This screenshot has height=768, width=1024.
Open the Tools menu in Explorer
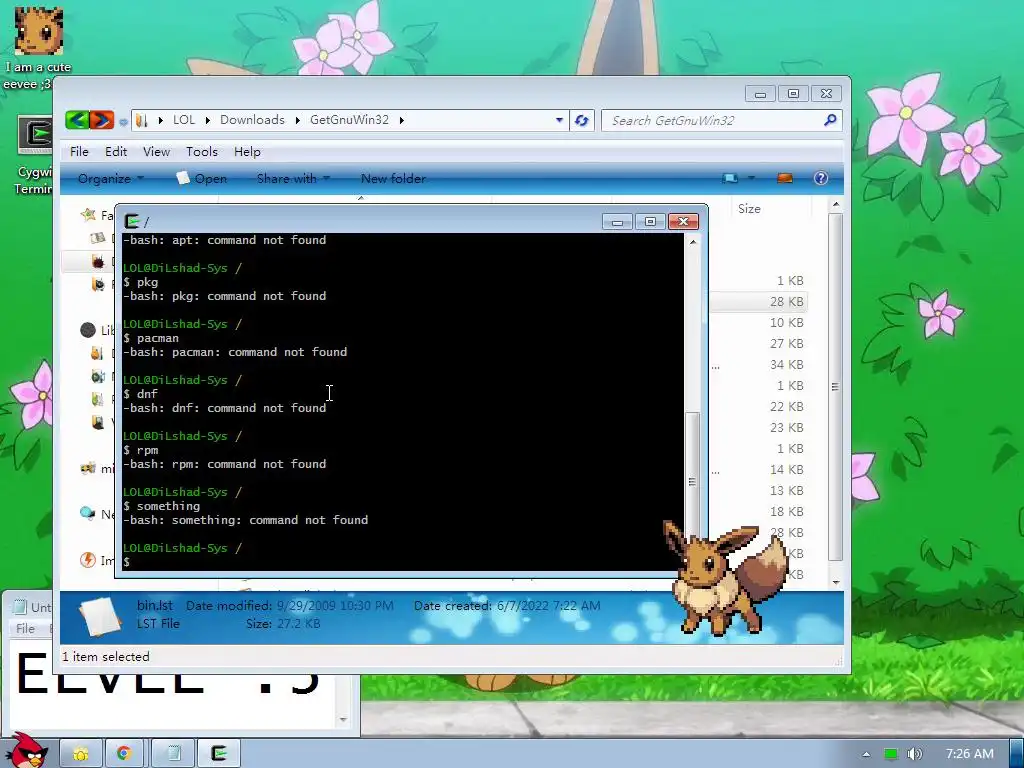click(202, 152)
